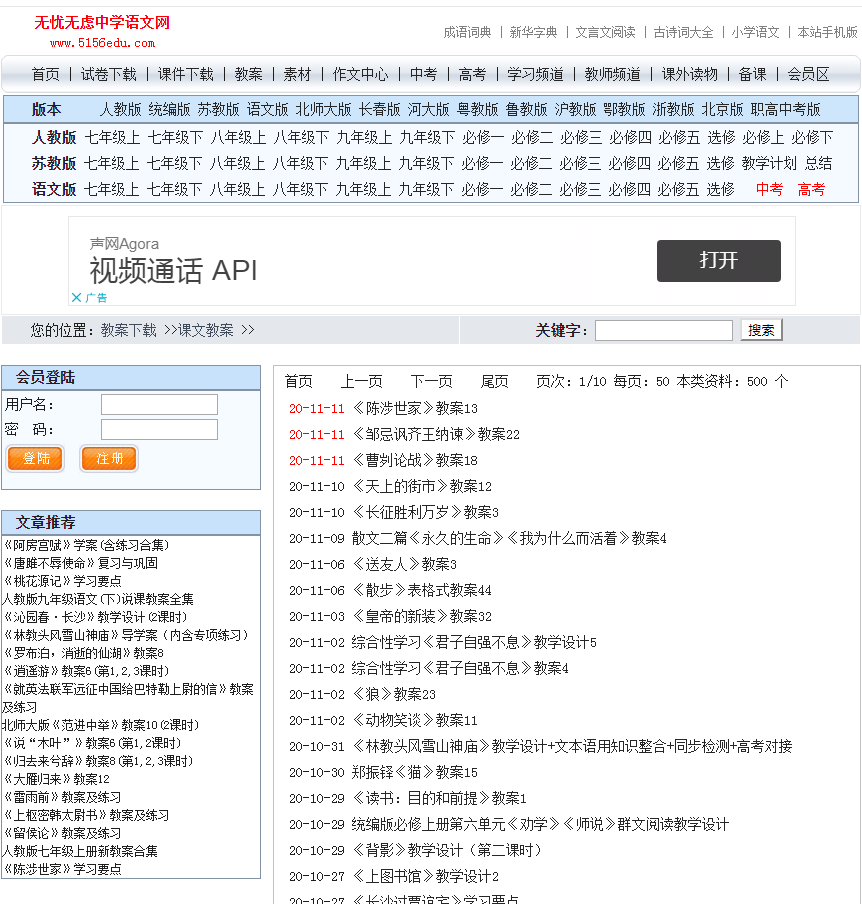862x904 pixels.
Task: Click the 登陆 login button
Action: point(35,458)
